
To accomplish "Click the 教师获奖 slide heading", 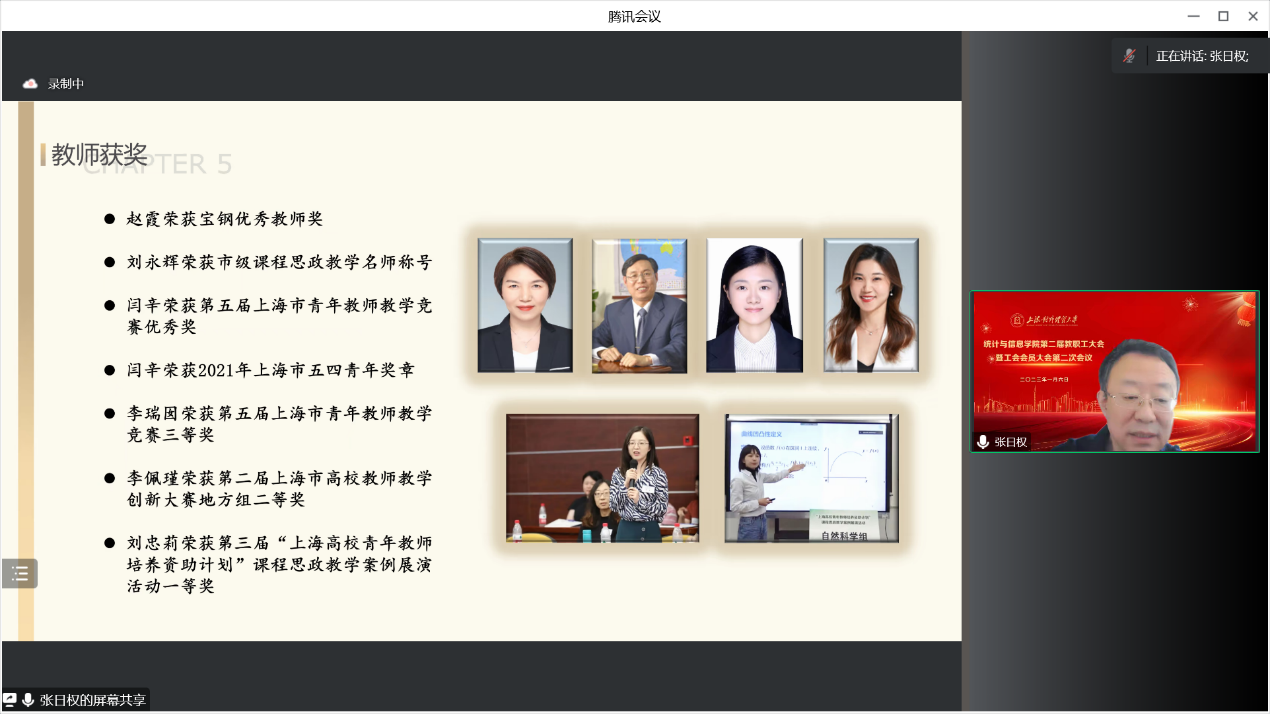I will tap(99, 155).
